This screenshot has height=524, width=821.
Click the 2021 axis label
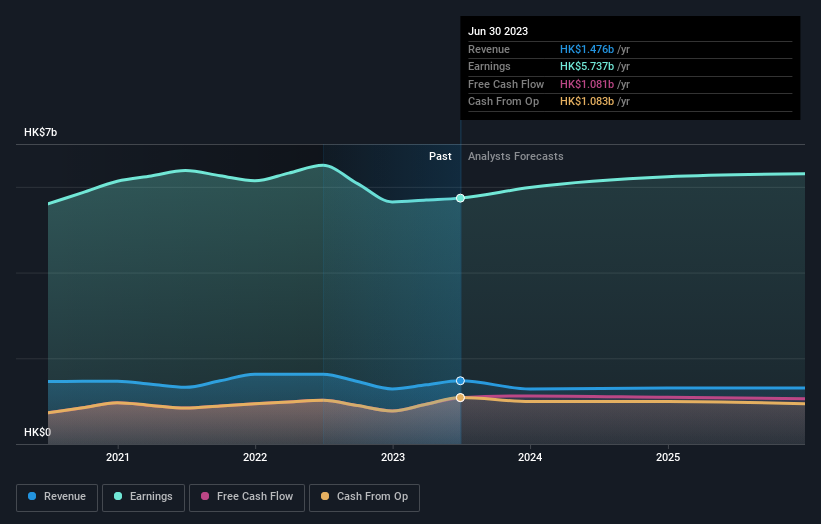[118, 458]
